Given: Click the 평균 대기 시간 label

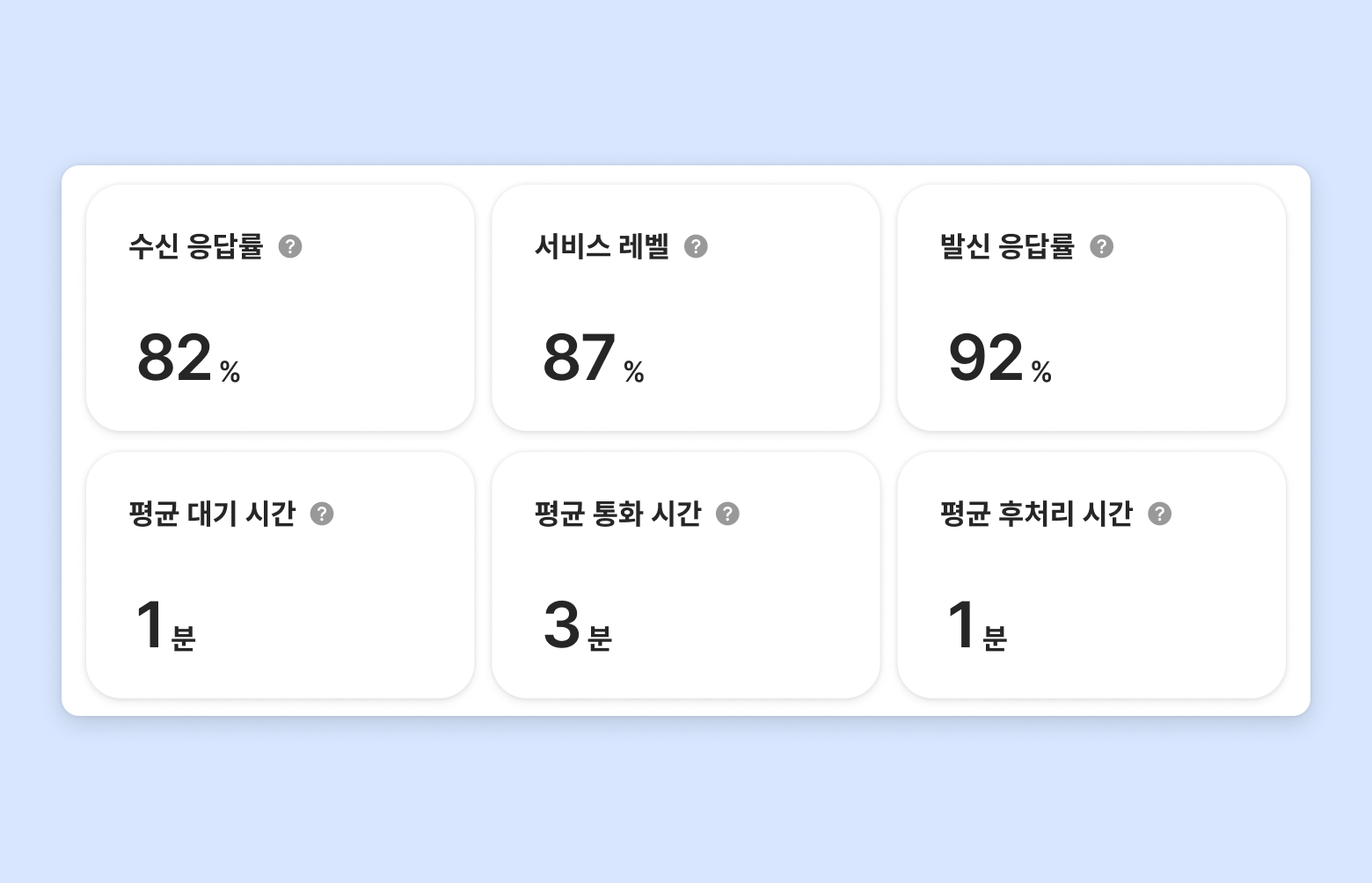Looking at the screenshot, I should tap(212, 514).
